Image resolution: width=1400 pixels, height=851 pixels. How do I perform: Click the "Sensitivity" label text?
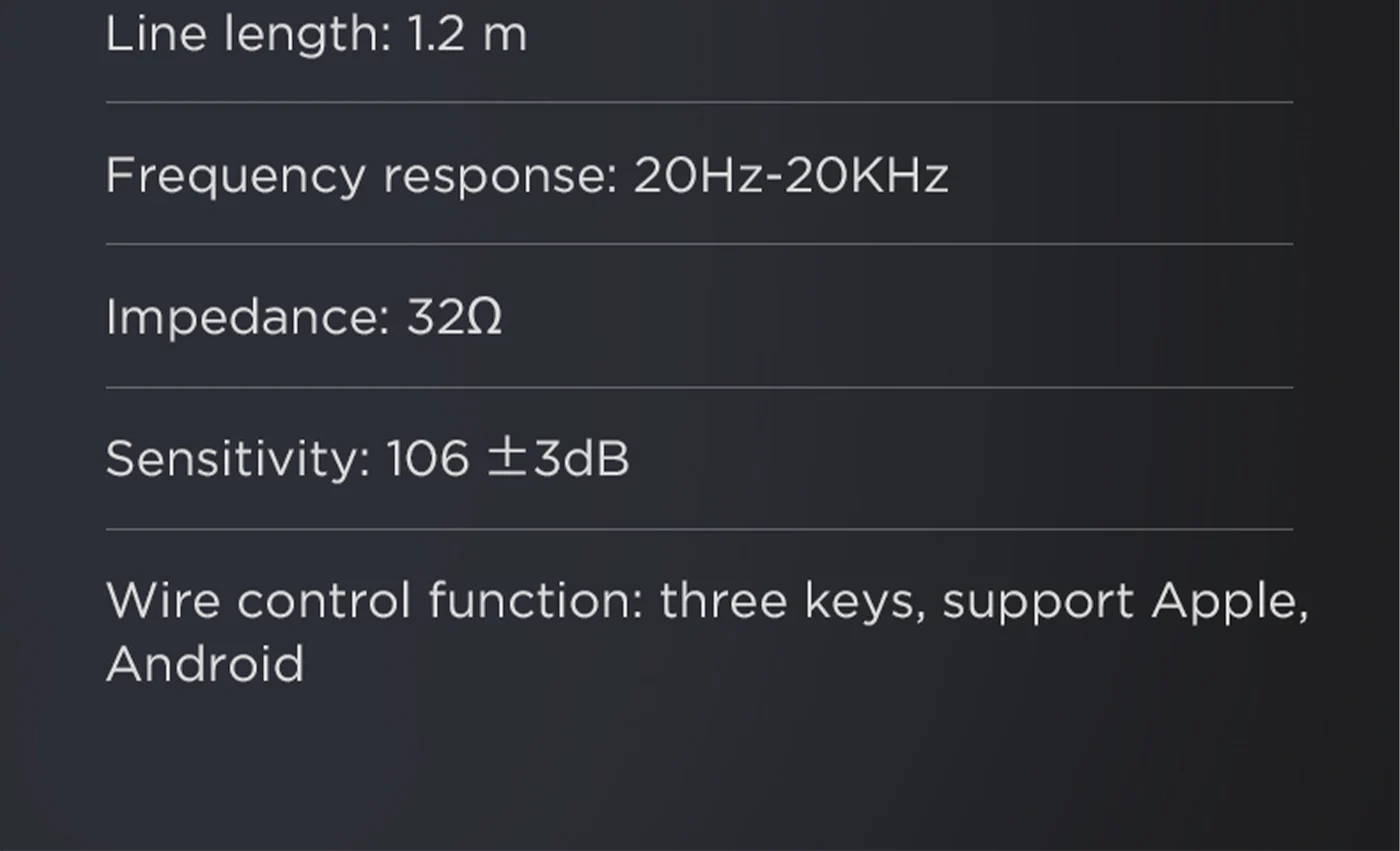coord(238,460)
